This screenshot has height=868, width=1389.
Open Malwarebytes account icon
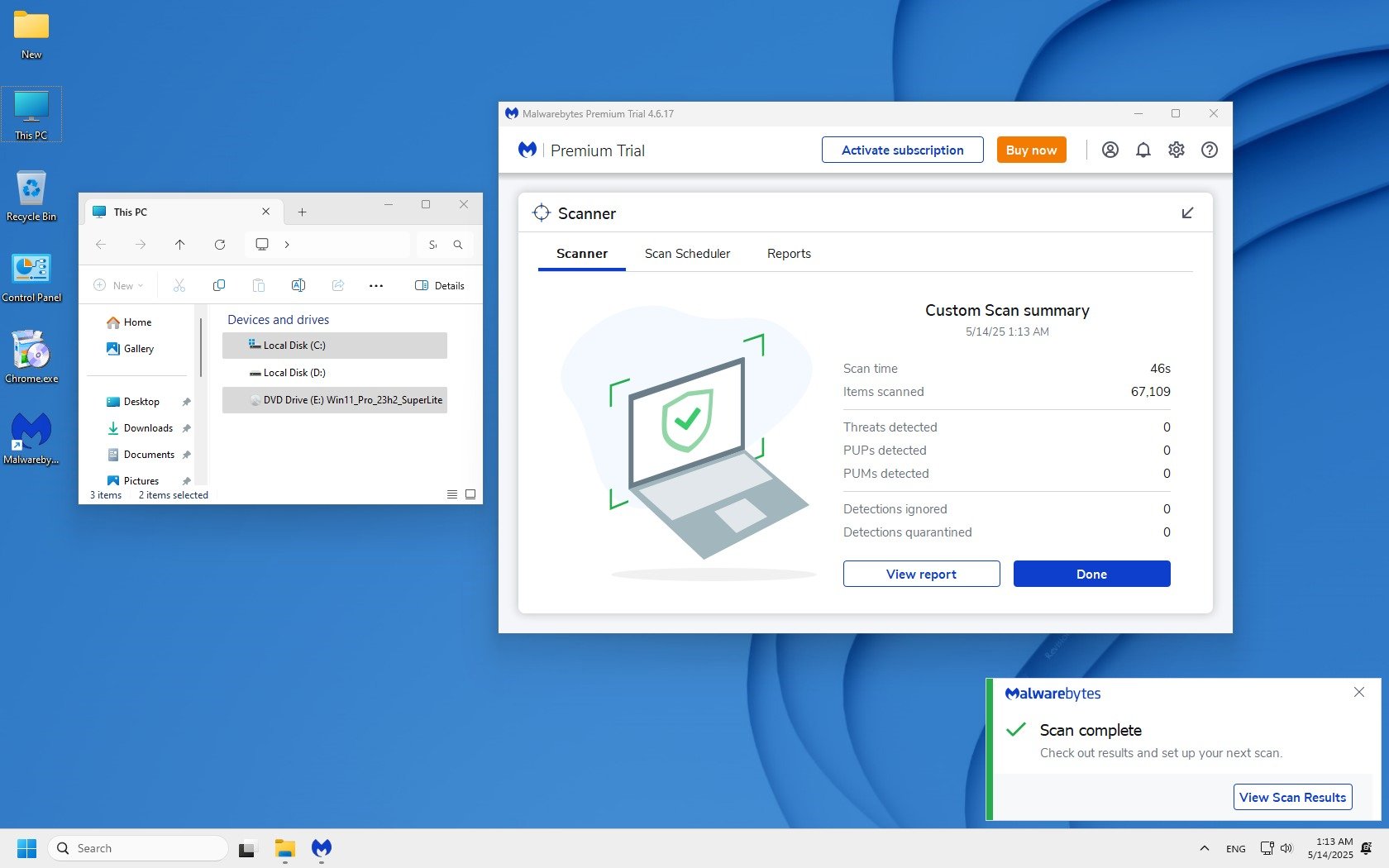1110,150
